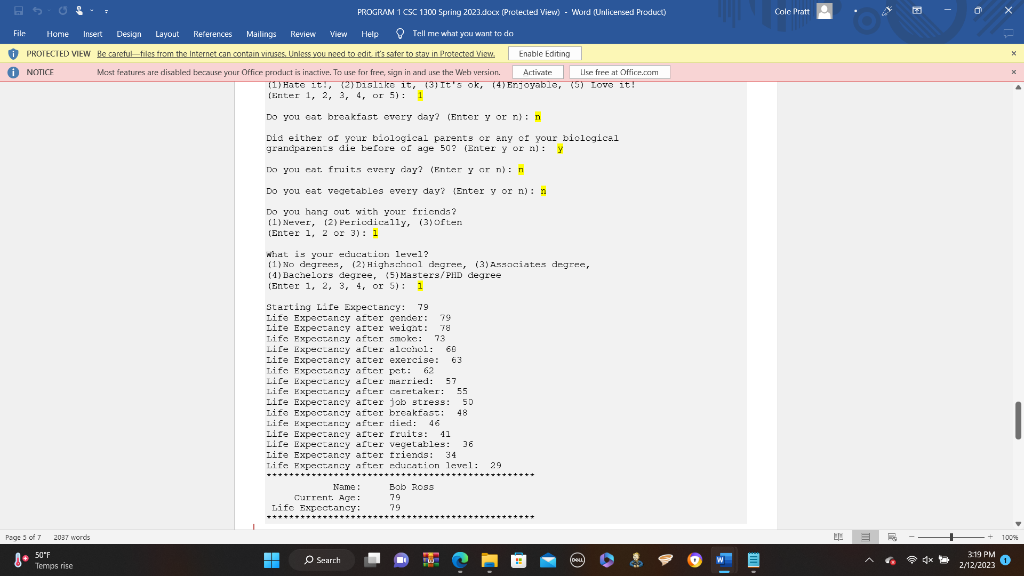Open the File tab

click(x=20, y=33)
